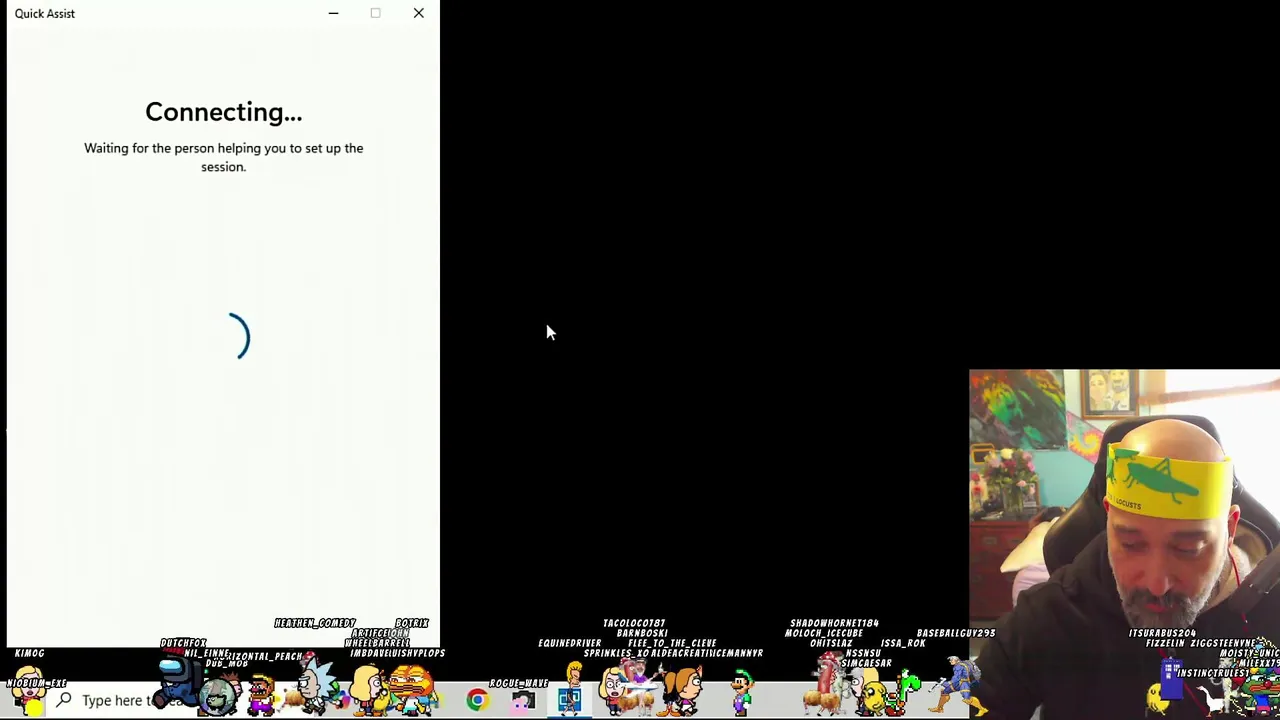
Task: Click the "Connecting..." heading text
Action: coord(223,112)
